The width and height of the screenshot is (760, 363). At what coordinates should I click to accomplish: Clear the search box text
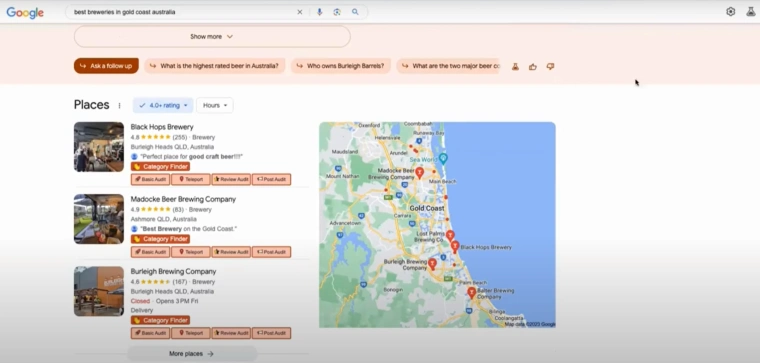point(300,12)
